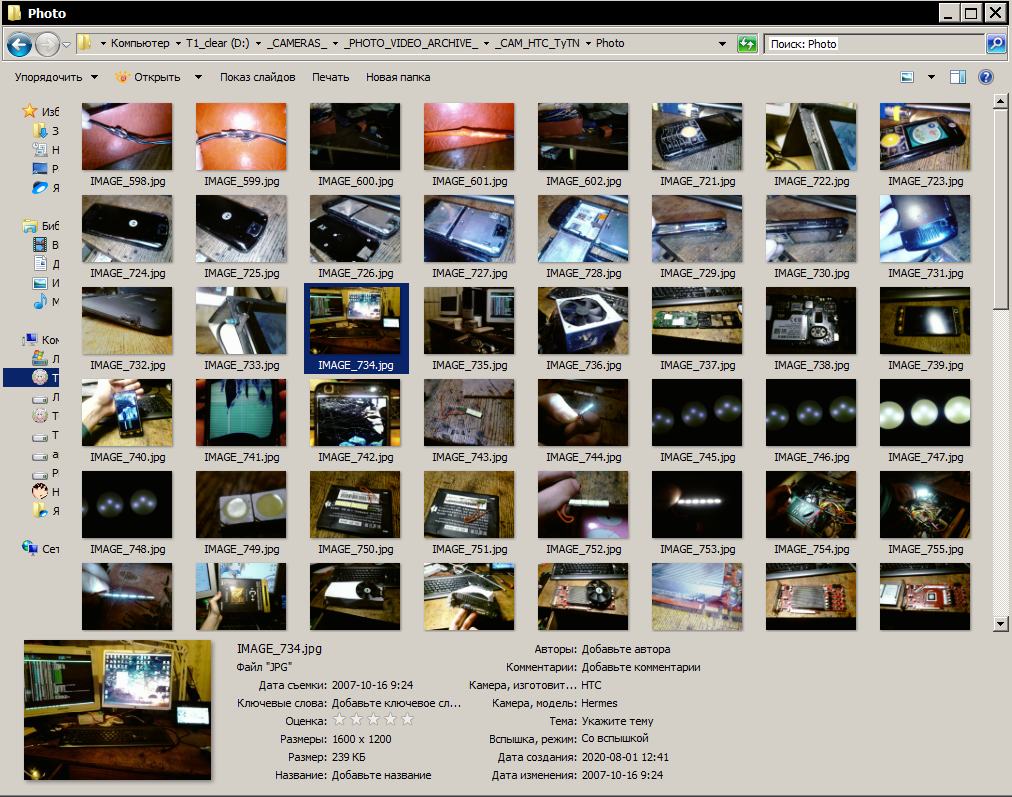Expand the arrow after Компьютер in the breadcrumb
The width and height of the screenshot is (1012, 797).
(178, 43)
